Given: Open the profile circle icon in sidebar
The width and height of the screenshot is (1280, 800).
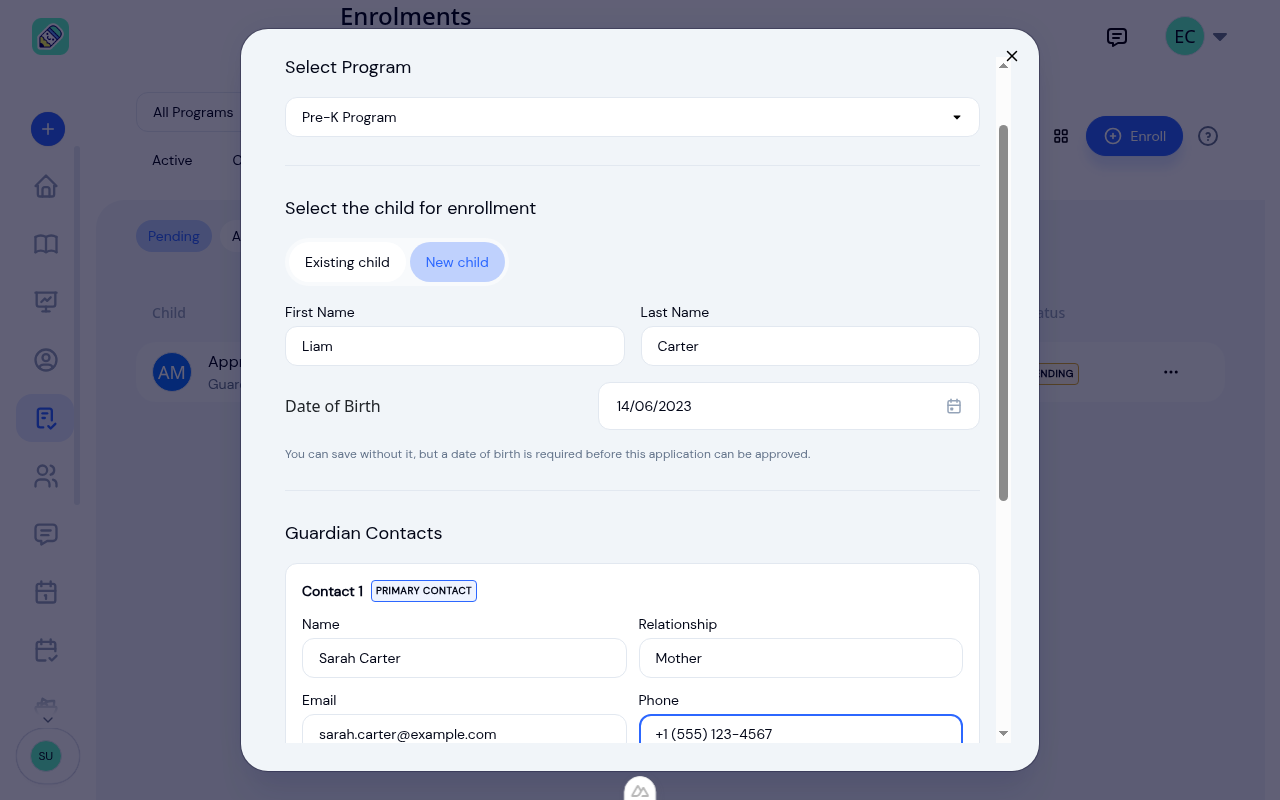Looking at the screenshot, I should (x=46, y=360).
